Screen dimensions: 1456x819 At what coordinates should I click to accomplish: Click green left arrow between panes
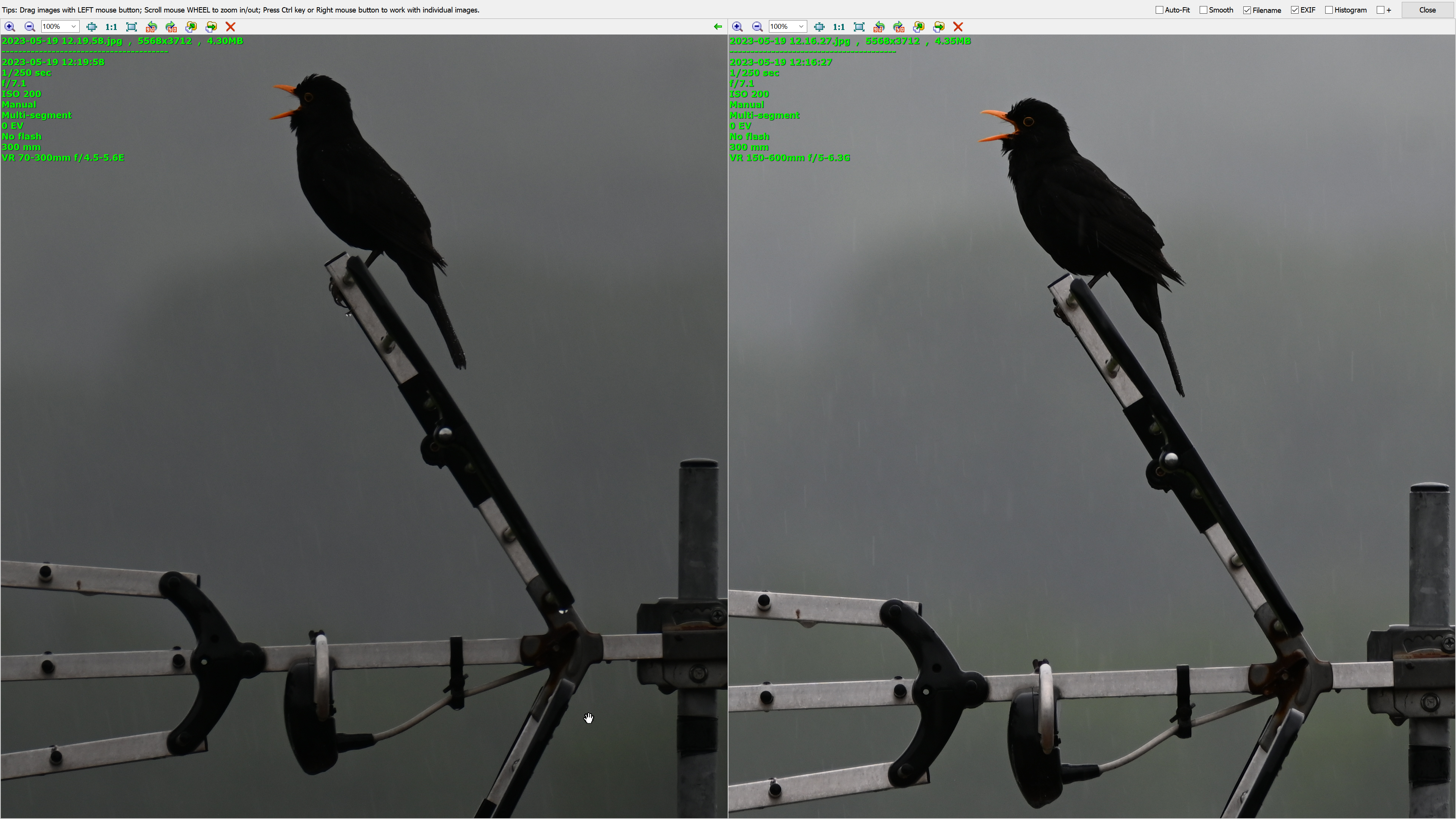(718, 27)
